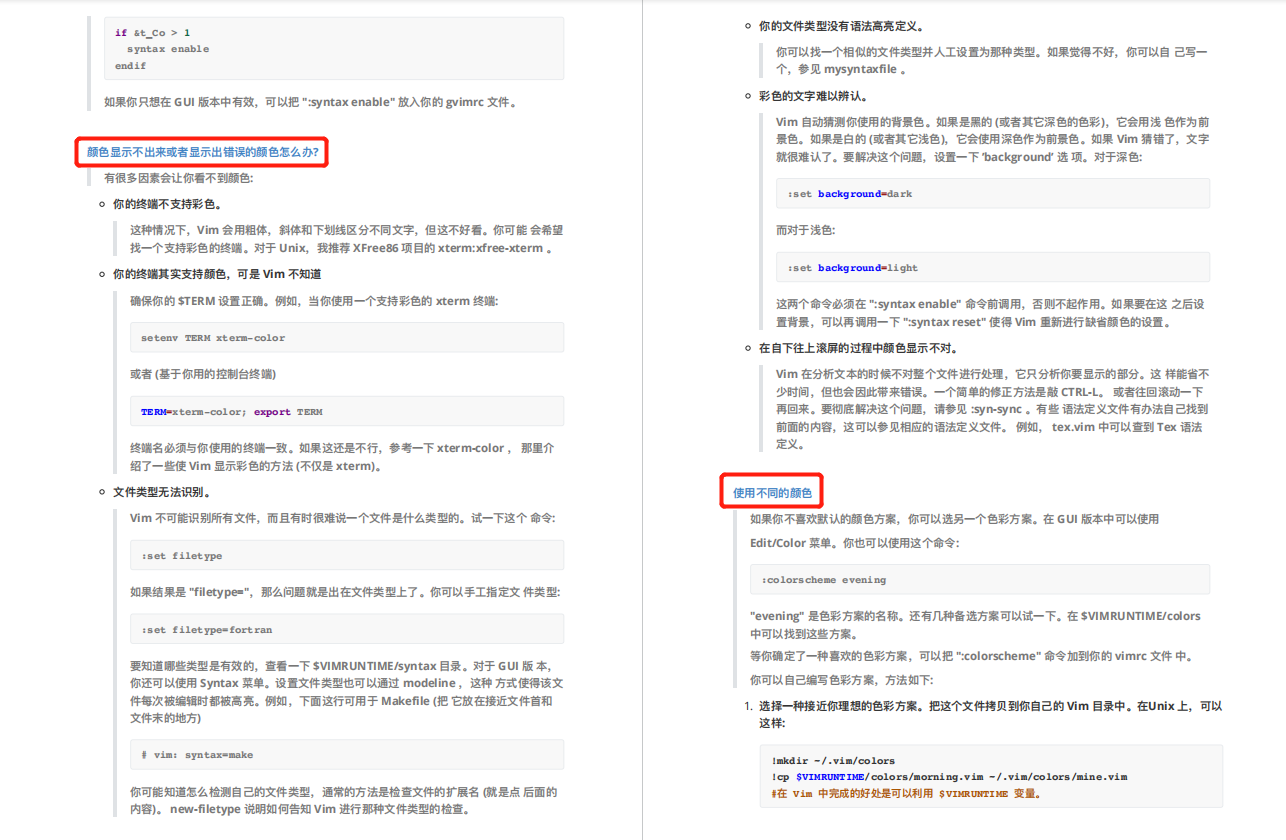Image resolution: width=1286 pixels, height=840 pixels.
Task: Click the blue heading "使用不同的颜色"
Action: point(772,493)
